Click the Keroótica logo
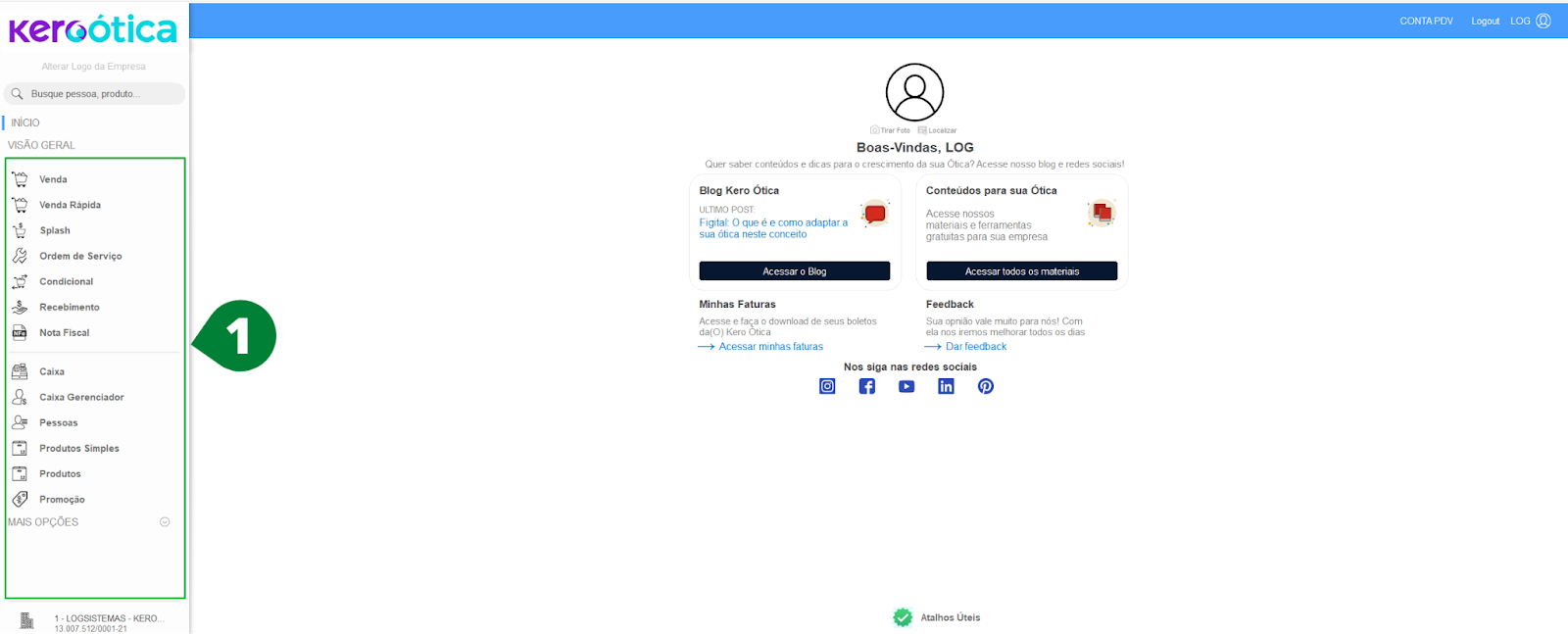This screenshot has width=1568, height=634. tap(93, 29)
